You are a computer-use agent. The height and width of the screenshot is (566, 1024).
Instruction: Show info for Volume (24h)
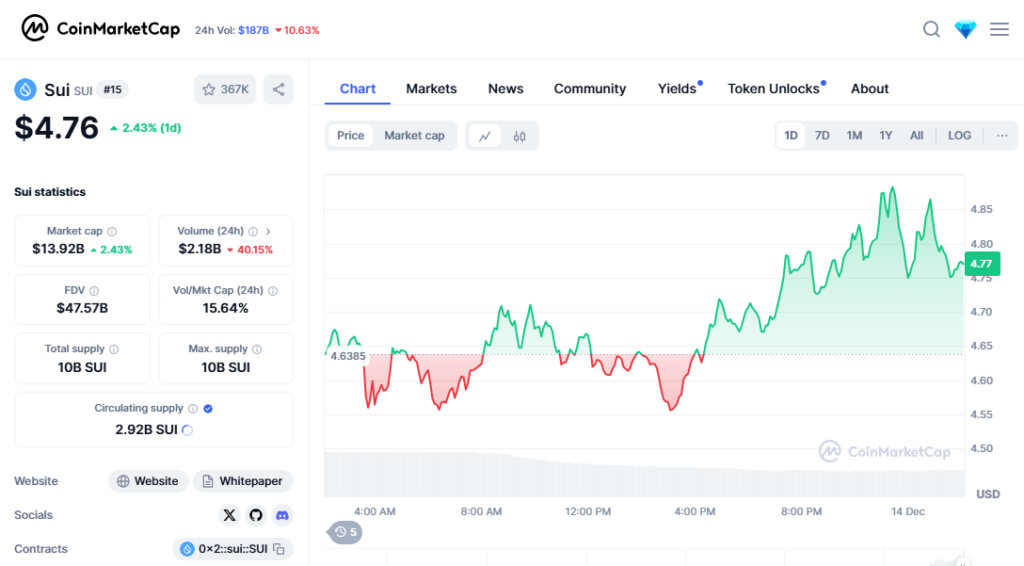(x=253, y=231)
